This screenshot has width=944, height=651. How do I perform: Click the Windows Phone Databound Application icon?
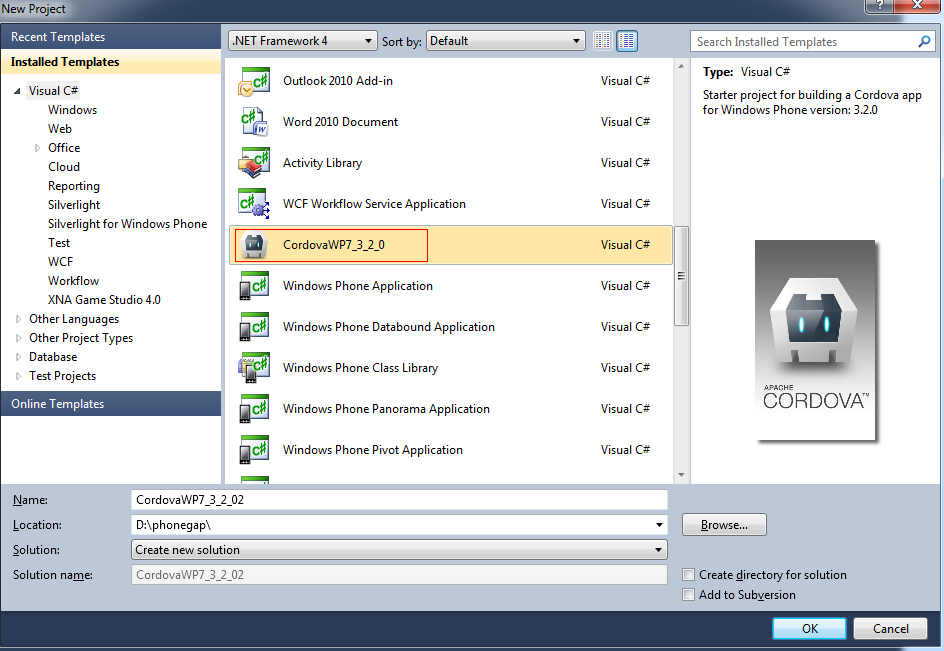[x=253, y=326]
